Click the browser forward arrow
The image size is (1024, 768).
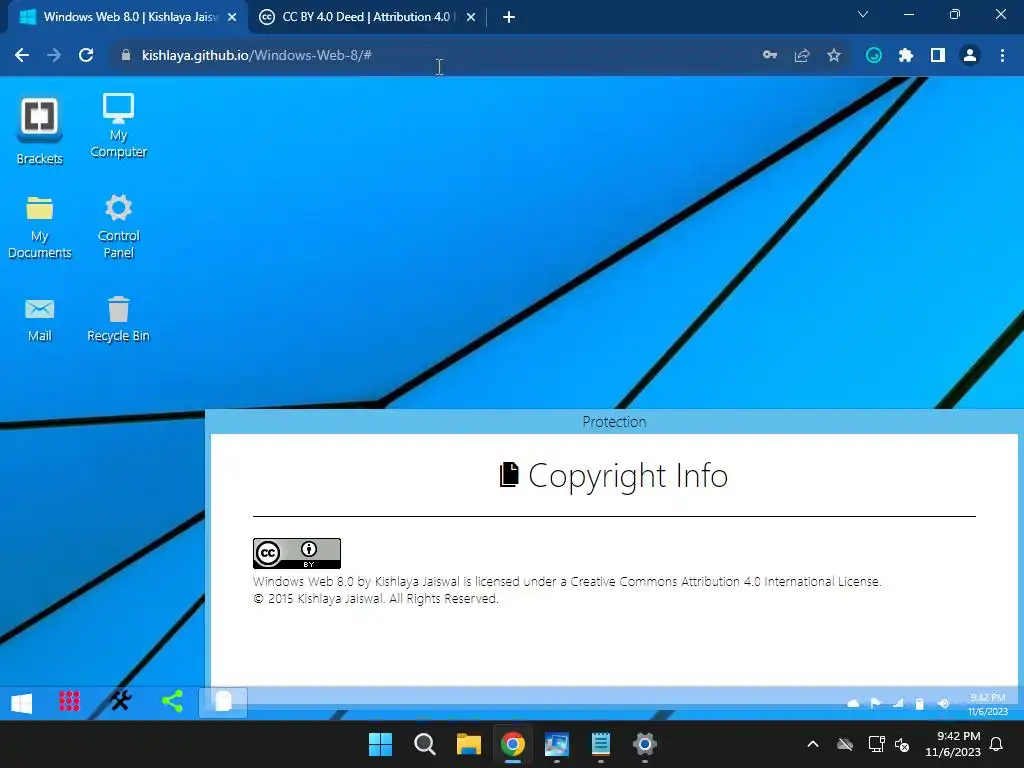54,56
